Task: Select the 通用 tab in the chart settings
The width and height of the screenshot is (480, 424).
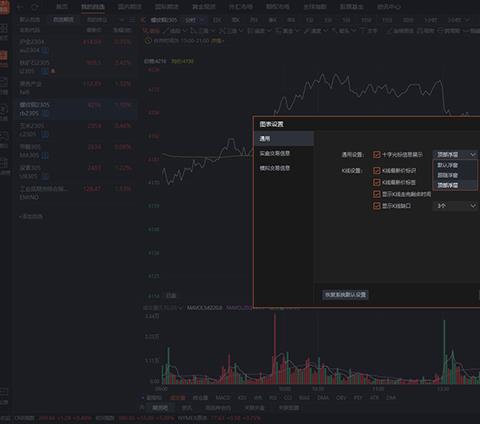Action: tap(284, 139)
